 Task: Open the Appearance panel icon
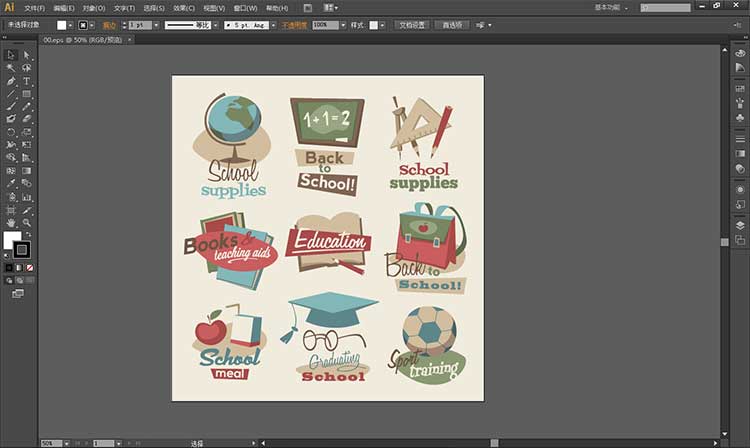[x=740, y=190]
